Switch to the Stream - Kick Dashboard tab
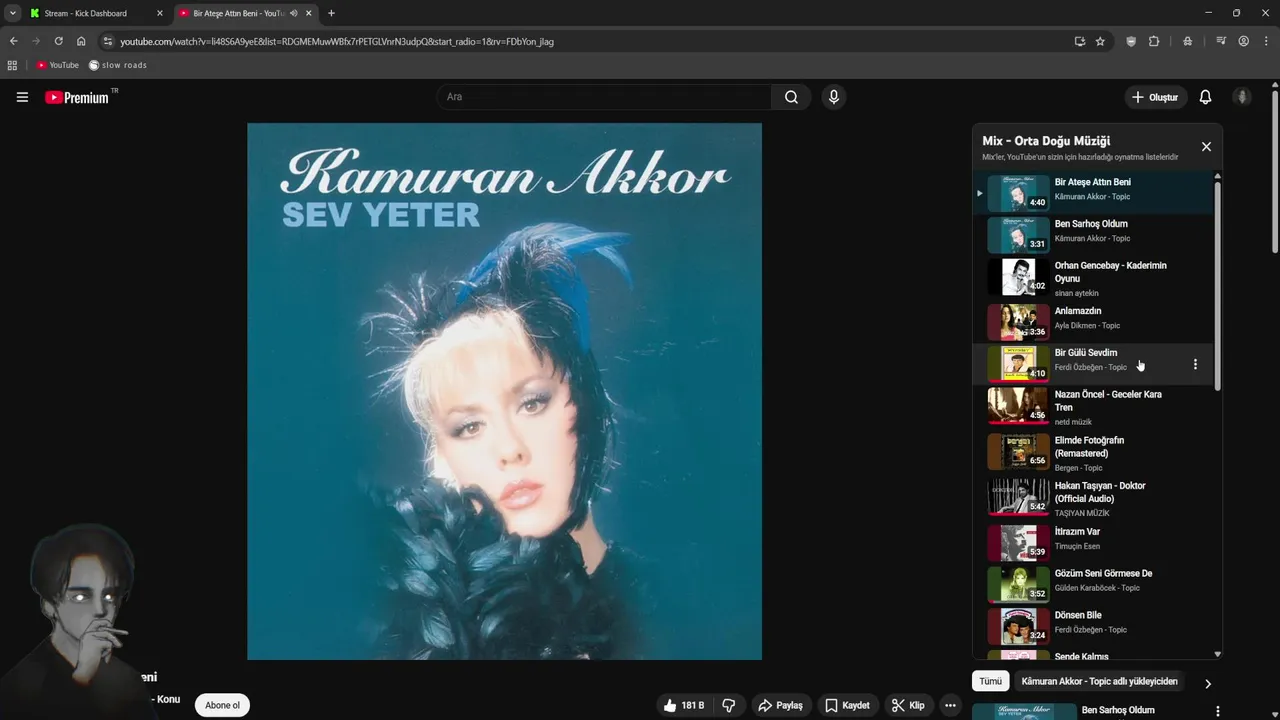Image resolution: width=1280 pixels, height=720 pixels. coord(88,13)
